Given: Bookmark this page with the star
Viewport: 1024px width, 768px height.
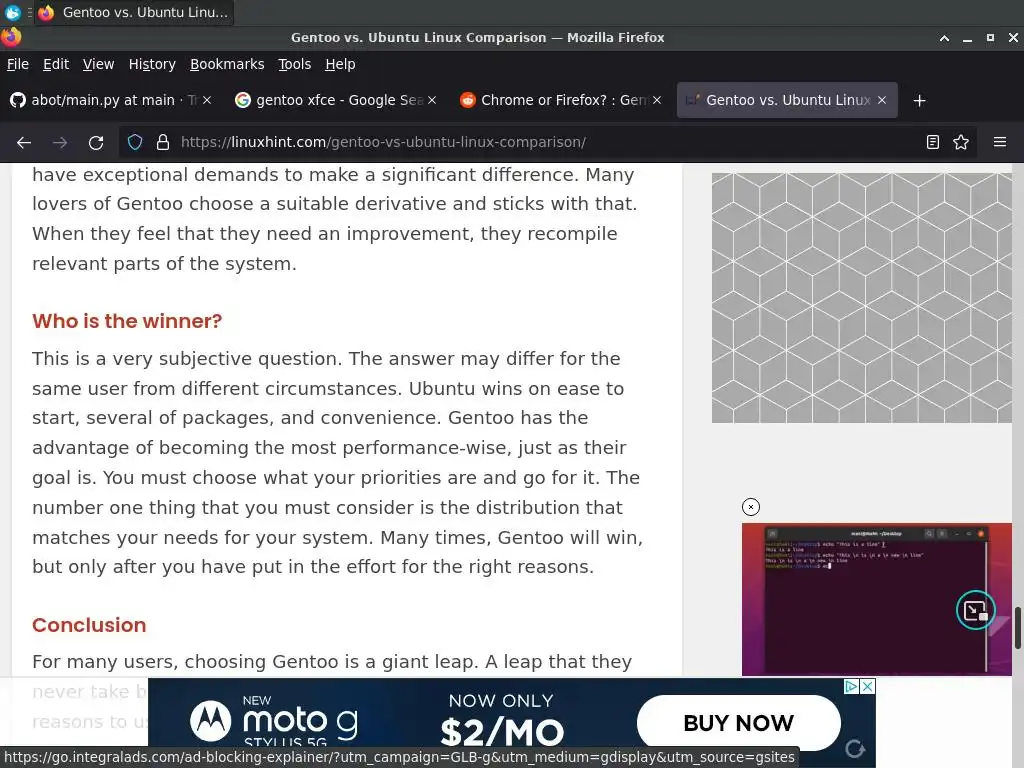Looking at the screenshot, I should point(961,142).
